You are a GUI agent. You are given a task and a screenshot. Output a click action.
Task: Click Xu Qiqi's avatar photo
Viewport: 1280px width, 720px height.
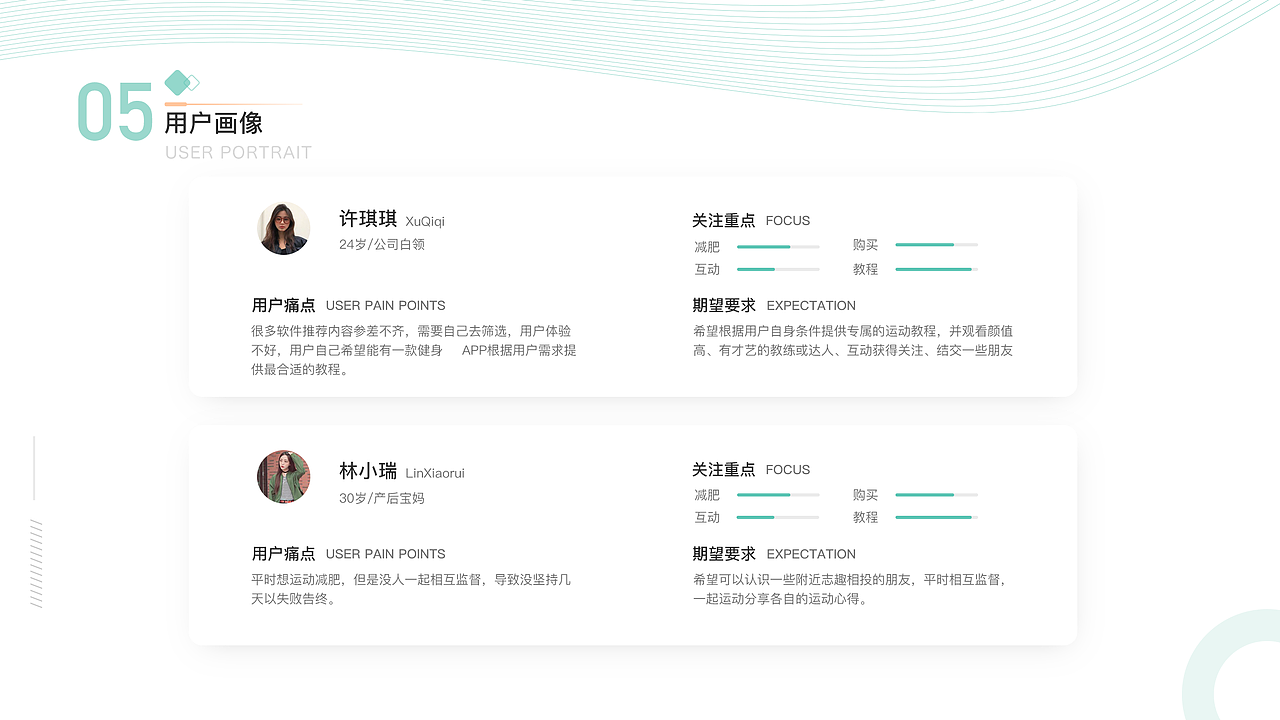click(x=284, y=228)
